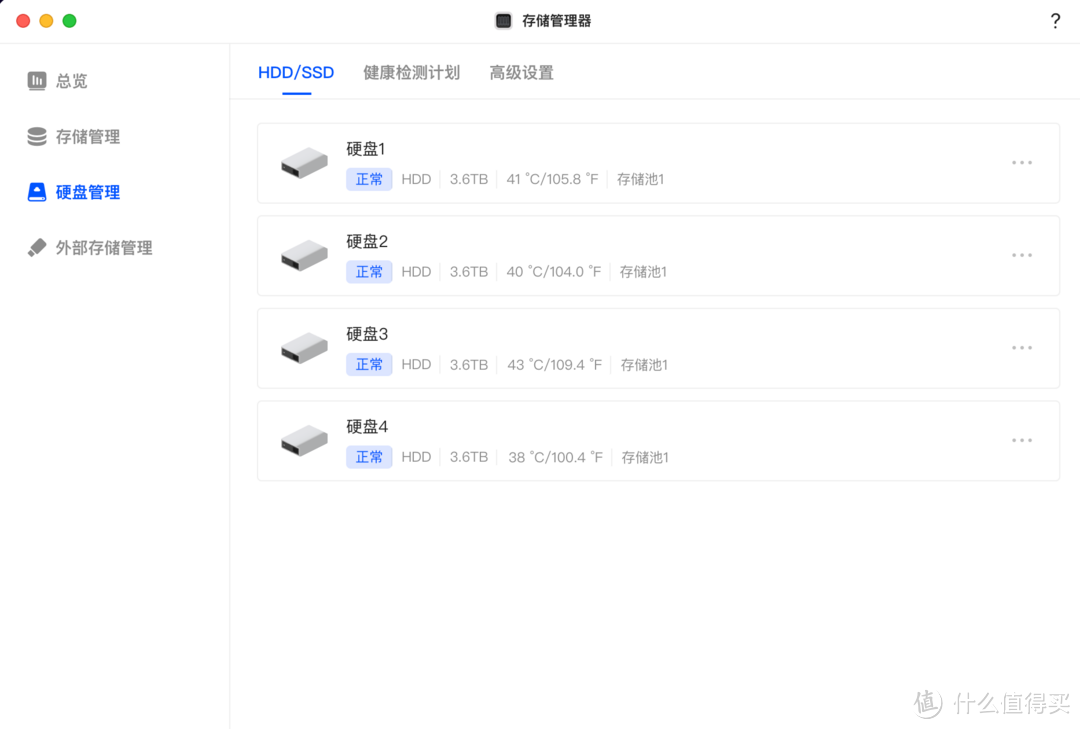The width and height of the screenshot is (1080, 729).
Task: Open the more options menu for 硬盘1
Action: click(1021, 162)
